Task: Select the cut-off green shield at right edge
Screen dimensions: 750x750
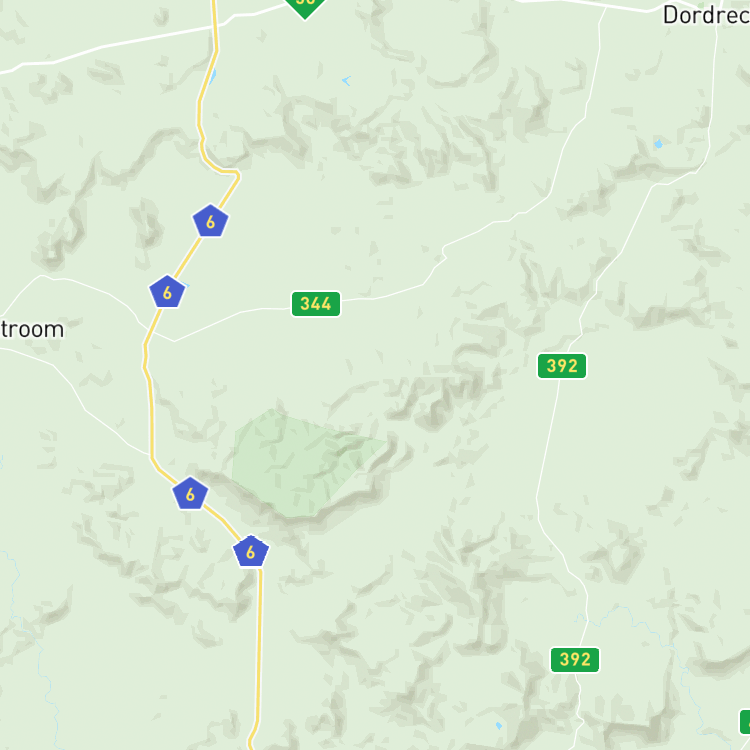Action: pyautogui.click(x=745, y=722)
